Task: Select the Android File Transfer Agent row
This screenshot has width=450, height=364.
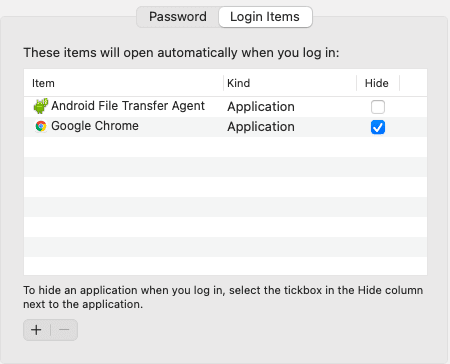Action: coord(225,107)
